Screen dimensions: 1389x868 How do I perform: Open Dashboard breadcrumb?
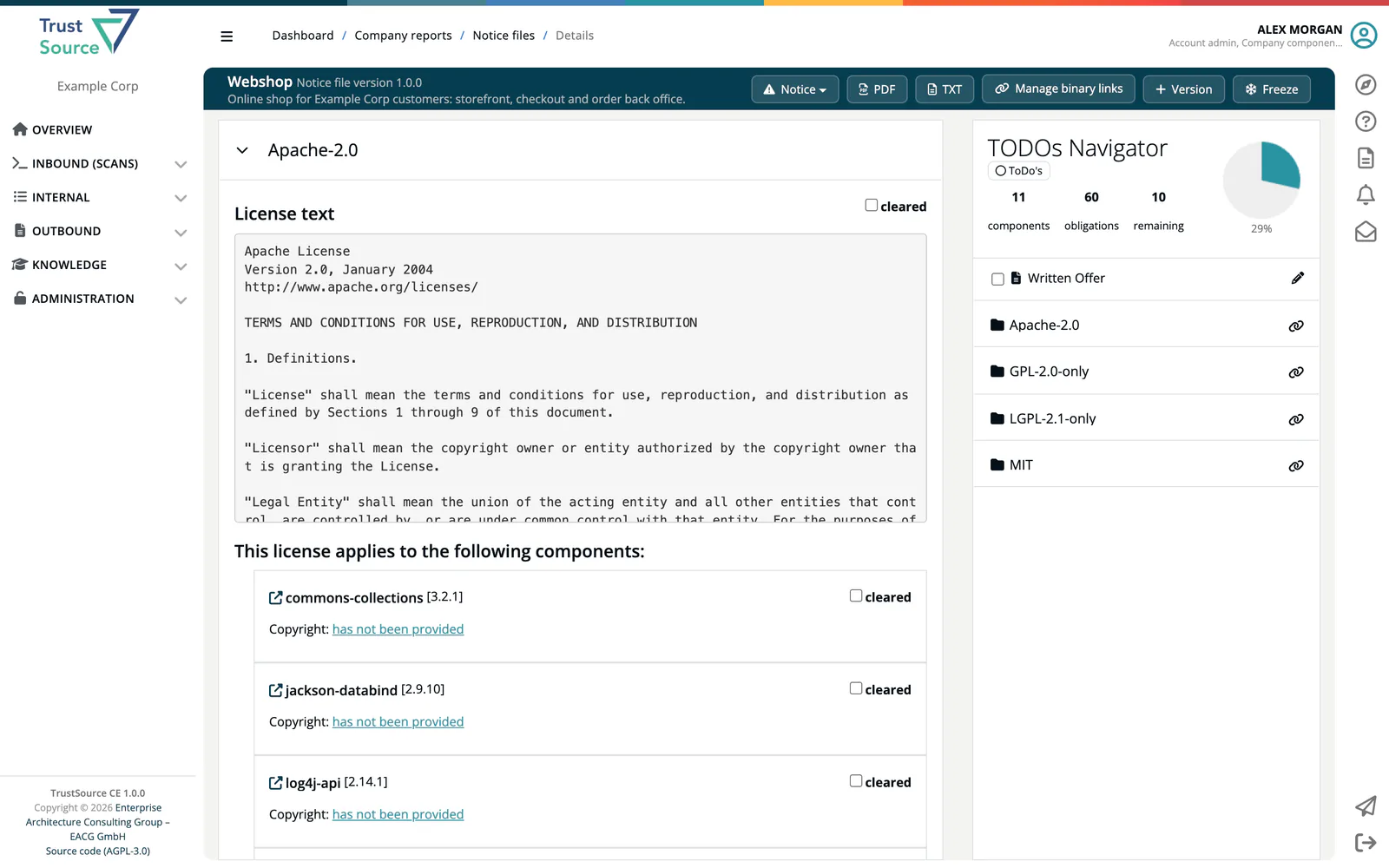click(x=303, y=36)
